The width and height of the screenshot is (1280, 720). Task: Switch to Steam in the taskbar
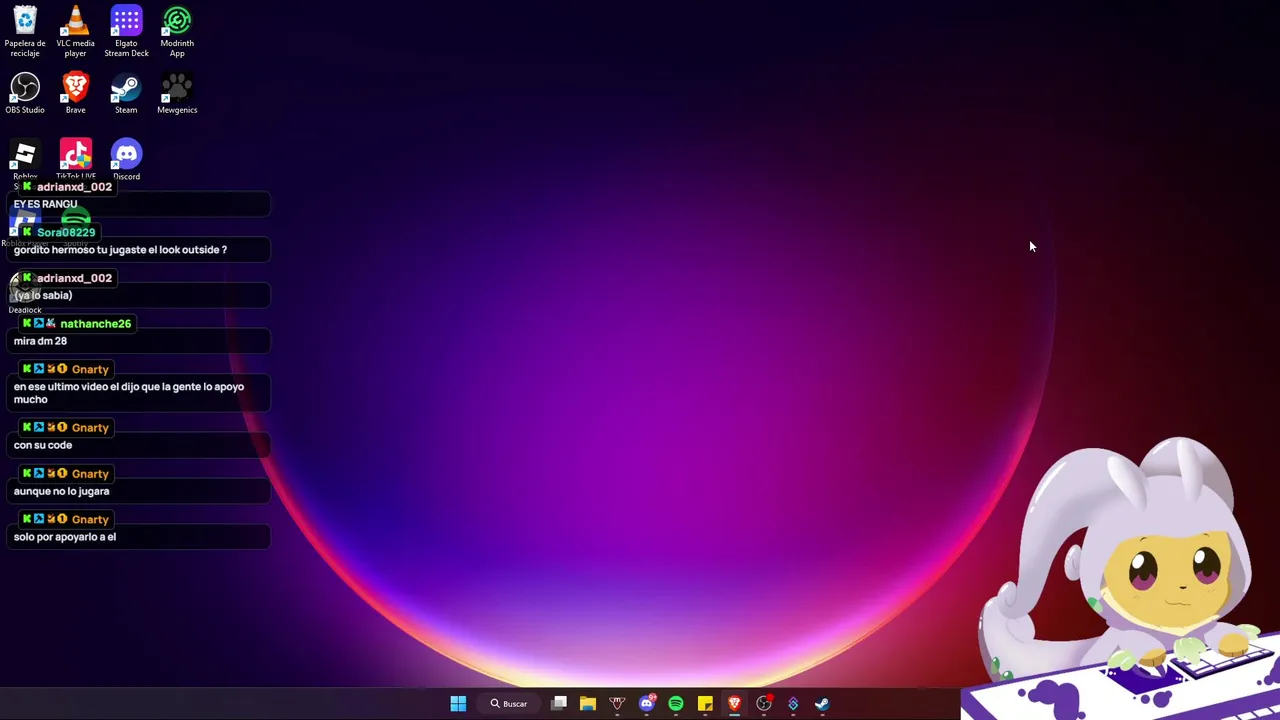tap(822, 704)
